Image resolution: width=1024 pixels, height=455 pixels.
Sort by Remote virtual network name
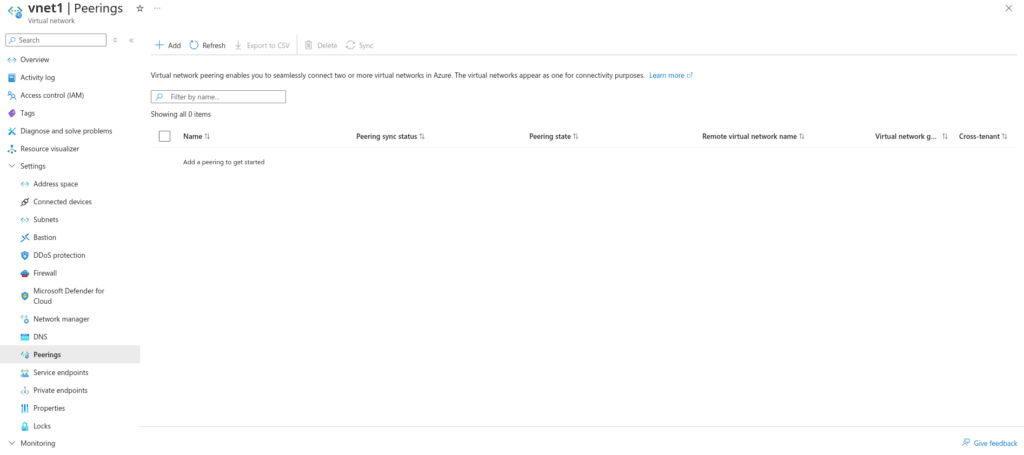[753, 136]
